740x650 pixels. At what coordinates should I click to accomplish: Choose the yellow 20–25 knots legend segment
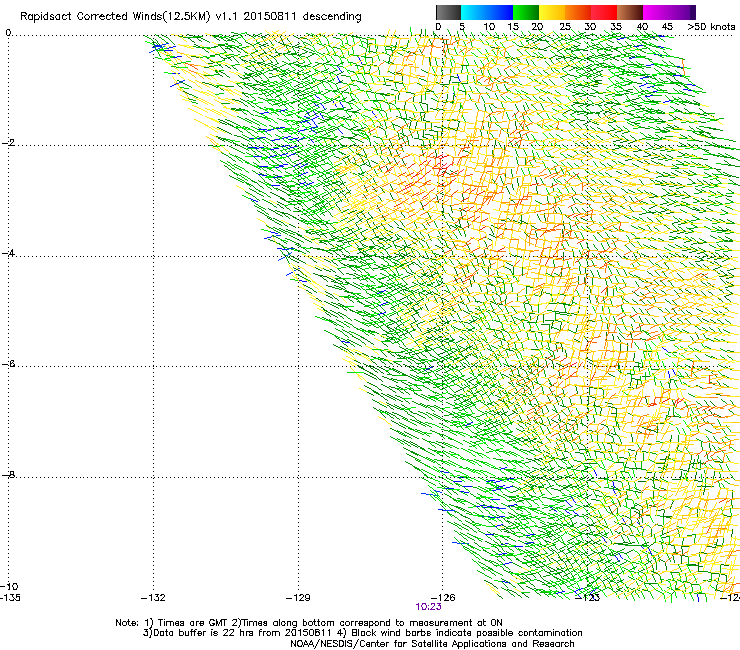552,12
